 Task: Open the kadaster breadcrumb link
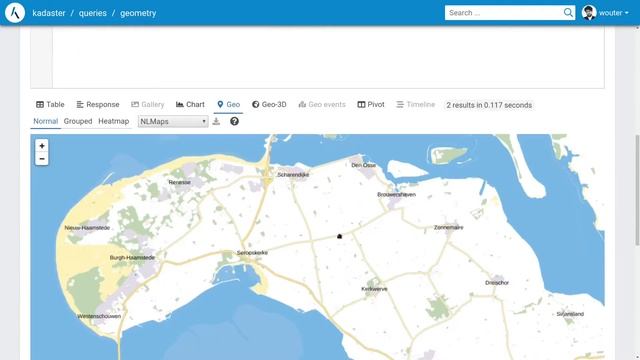click(49, 13)
